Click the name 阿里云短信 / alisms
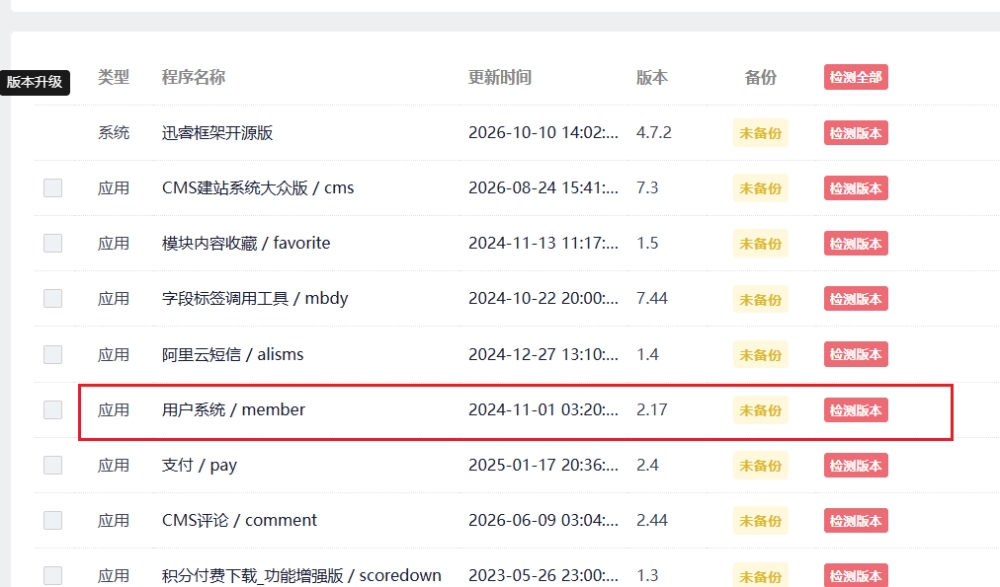 233,354
